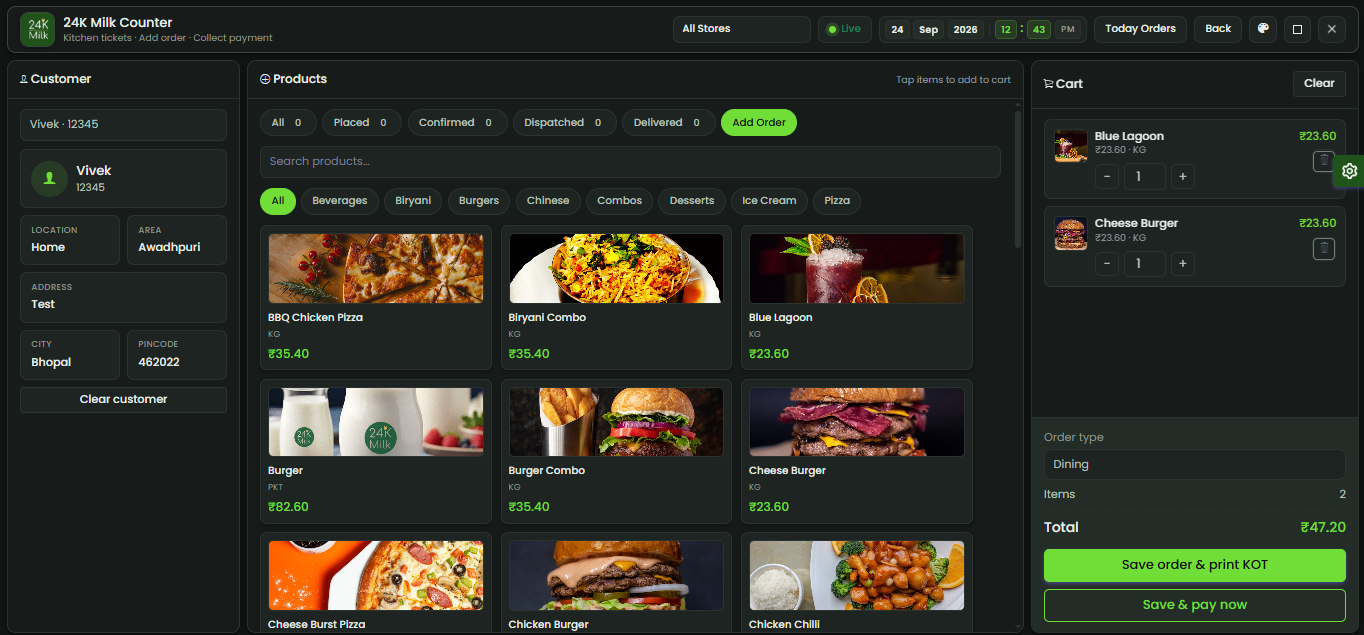This screenshot has width=1364, height=635.
Task: Delete Cheese Burger from the cart
Action: (x=1324, y=248)
